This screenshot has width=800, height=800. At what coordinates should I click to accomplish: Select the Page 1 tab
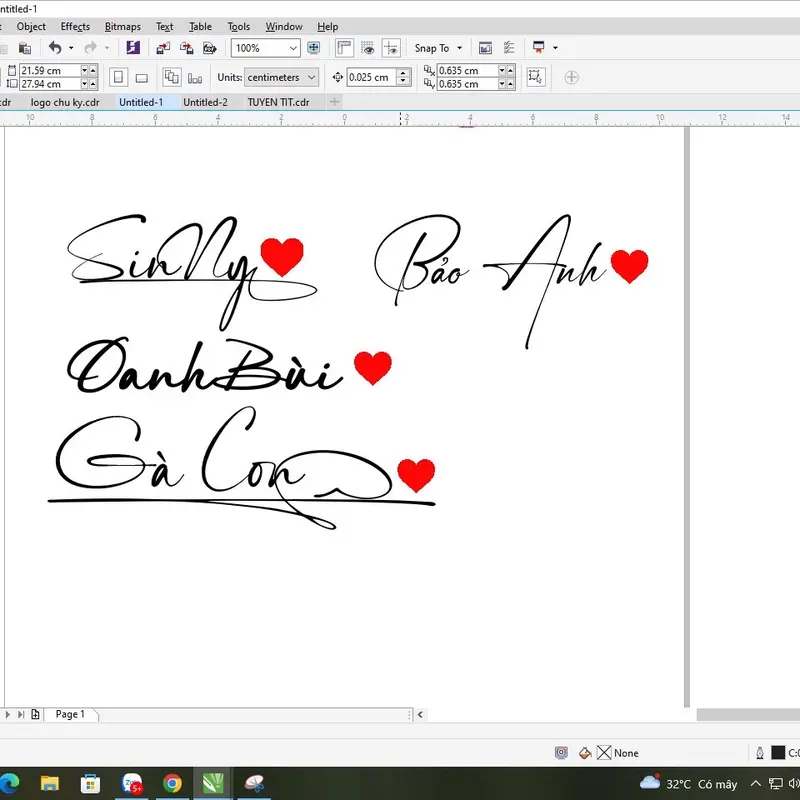point(70,714)
